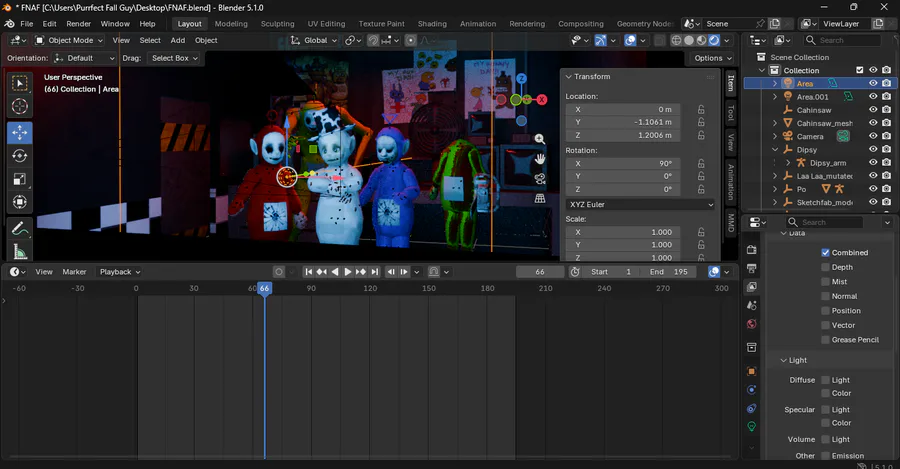Click the Options button in viewport header

pyautogui.click(x=712, y=58)
